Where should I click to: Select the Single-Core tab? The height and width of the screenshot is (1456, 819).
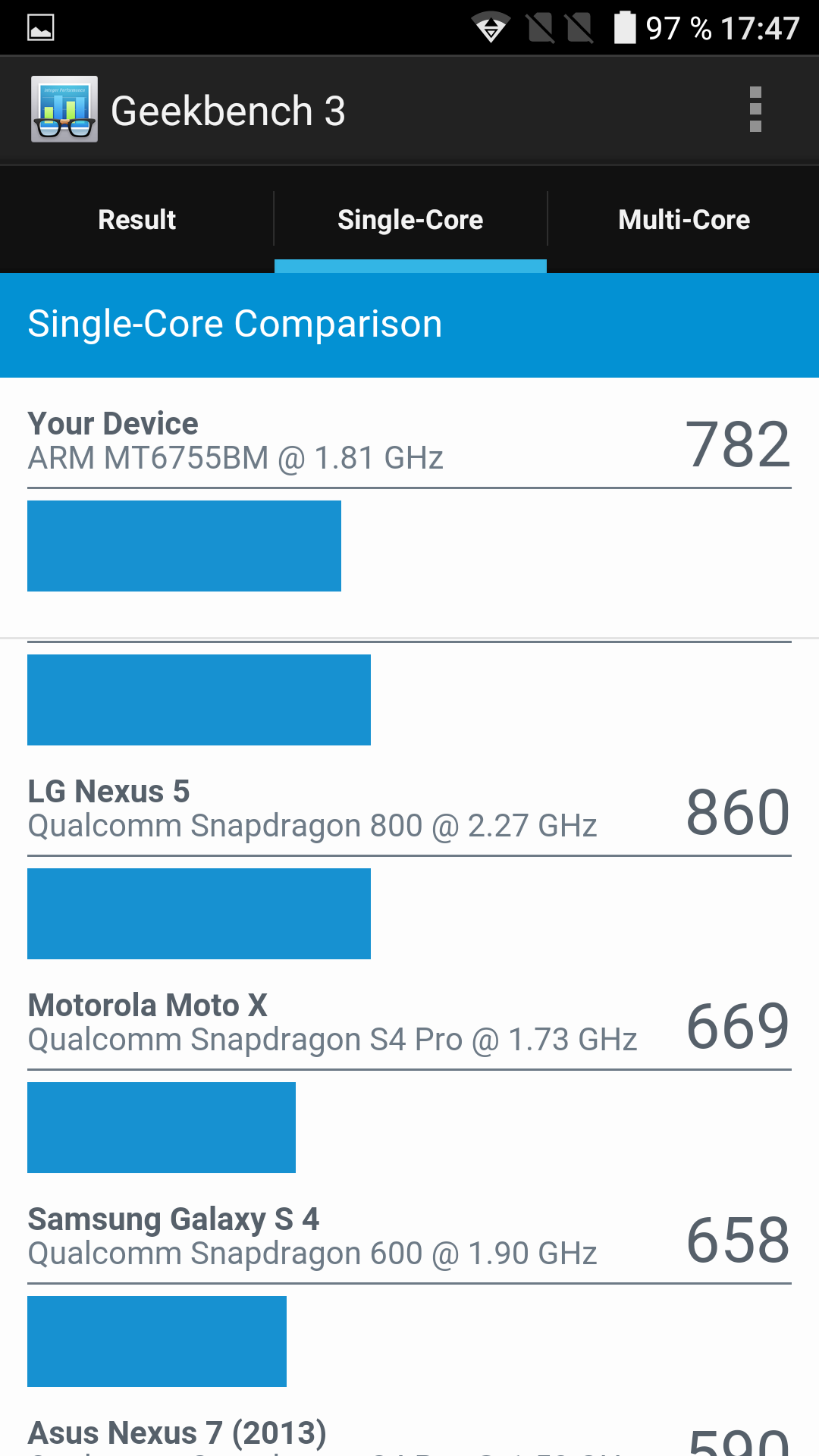410,220
